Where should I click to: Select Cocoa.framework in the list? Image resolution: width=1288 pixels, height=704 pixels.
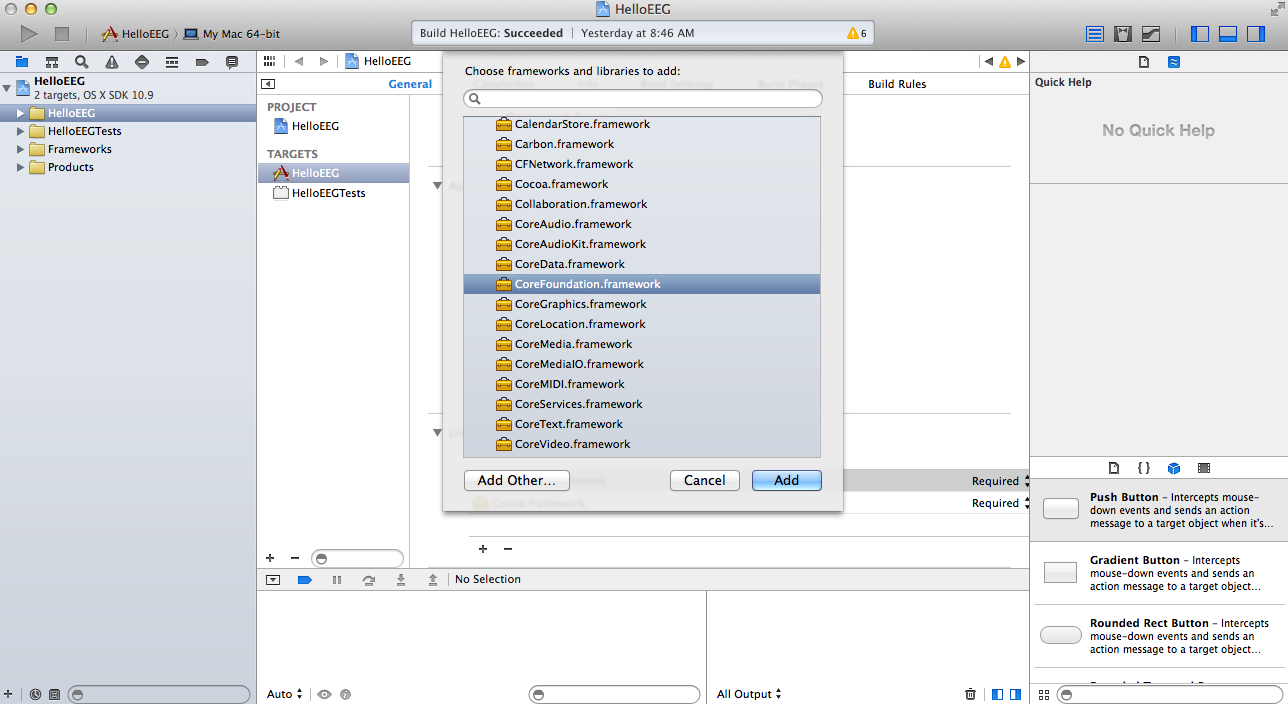click(x=642, y=184)
